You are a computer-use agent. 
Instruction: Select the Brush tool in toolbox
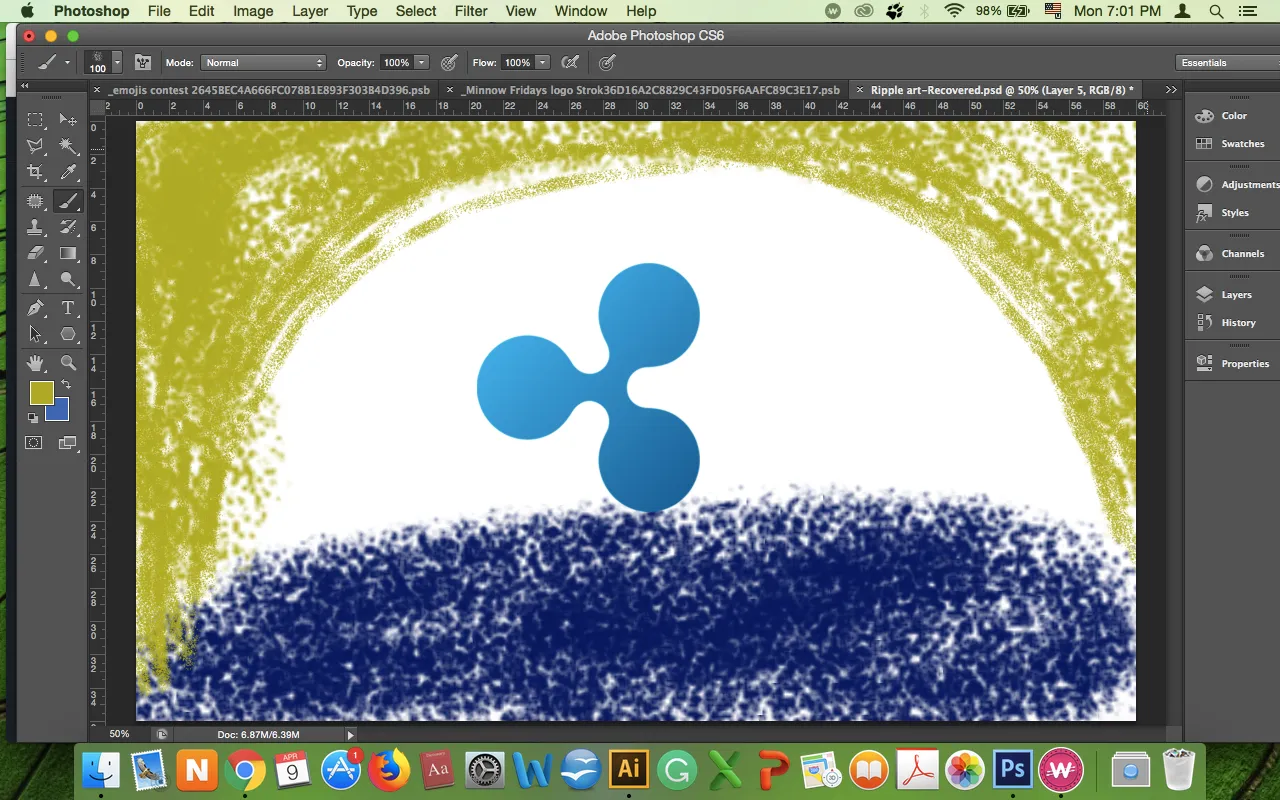coord(68,201)
